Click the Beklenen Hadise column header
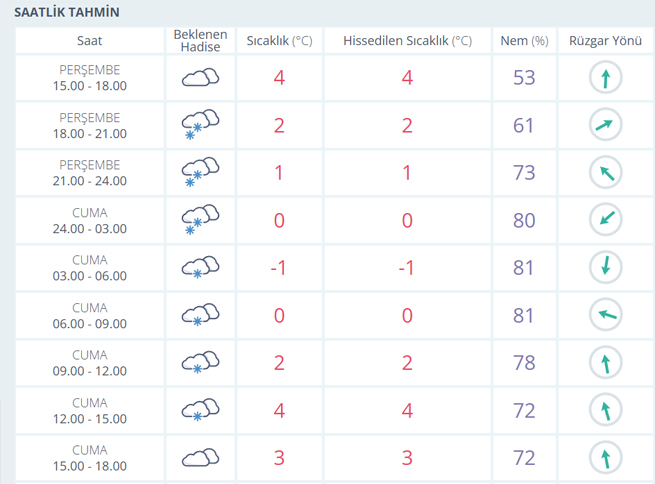This screenshot has height=484, width=655. pos(200,41)
